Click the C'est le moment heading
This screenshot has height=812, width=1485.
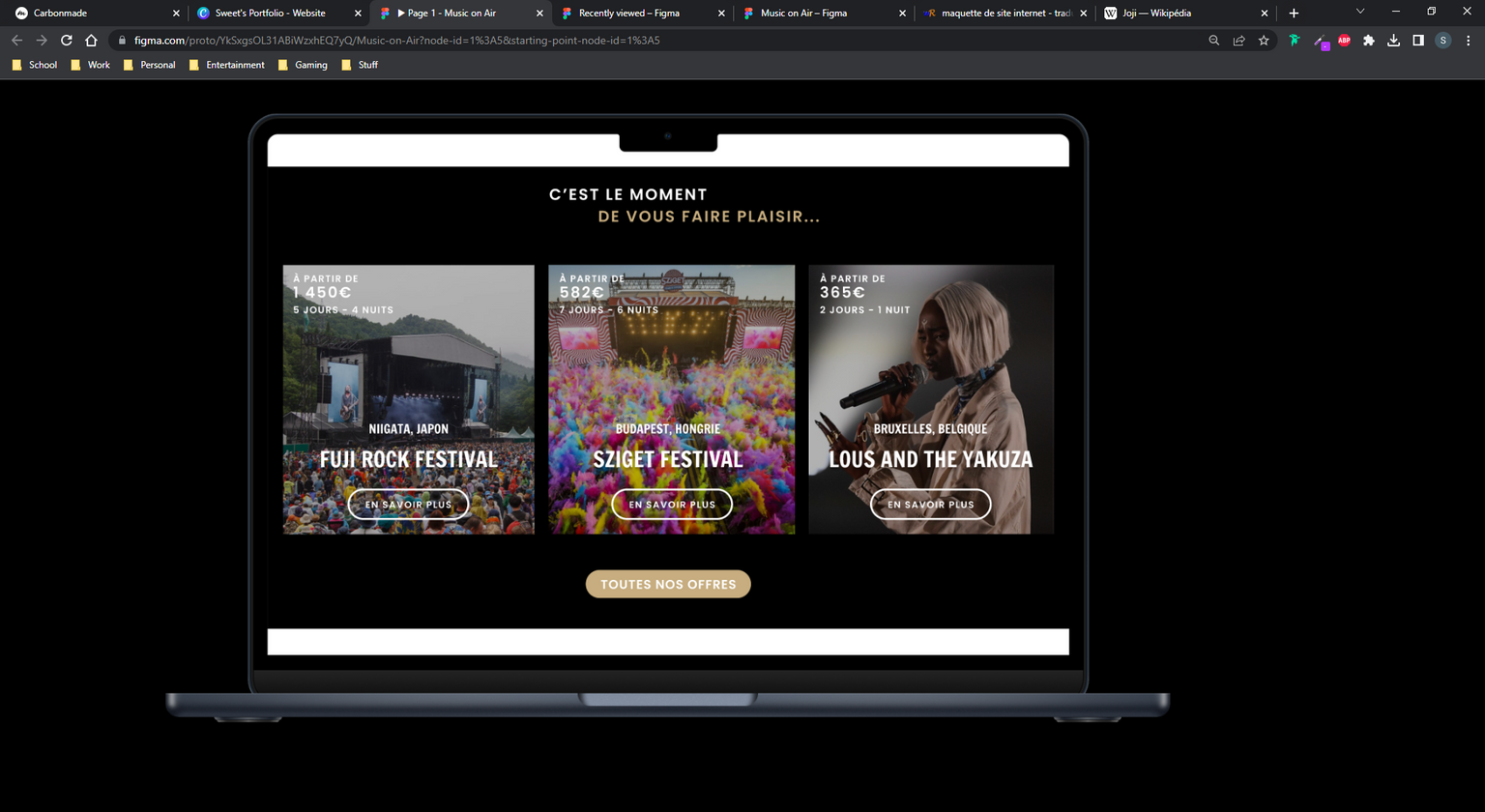click(x=628, y=194)
